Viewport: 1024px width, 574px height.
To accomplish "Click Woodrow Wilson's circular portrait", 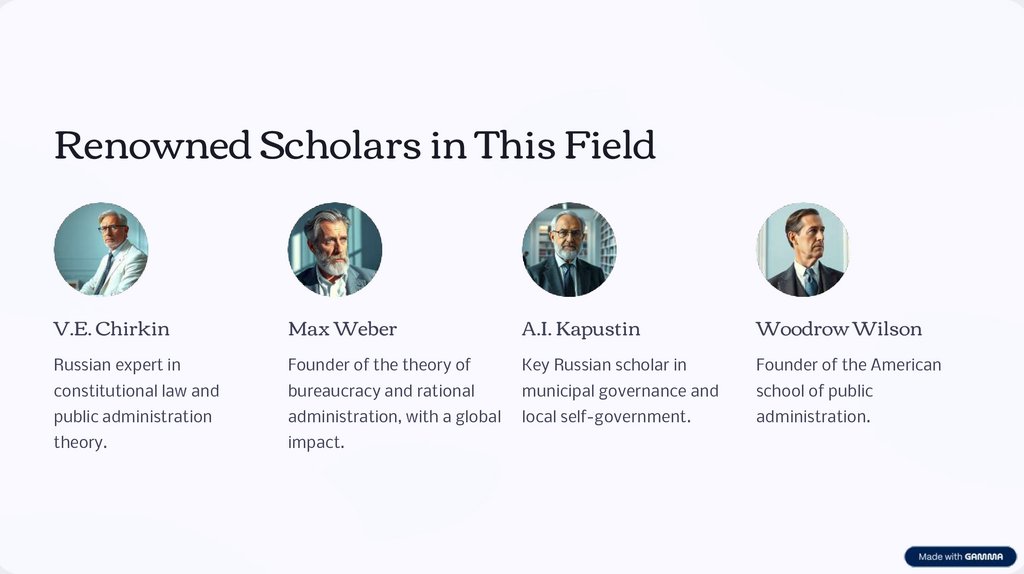I will [x=803, y=250].
